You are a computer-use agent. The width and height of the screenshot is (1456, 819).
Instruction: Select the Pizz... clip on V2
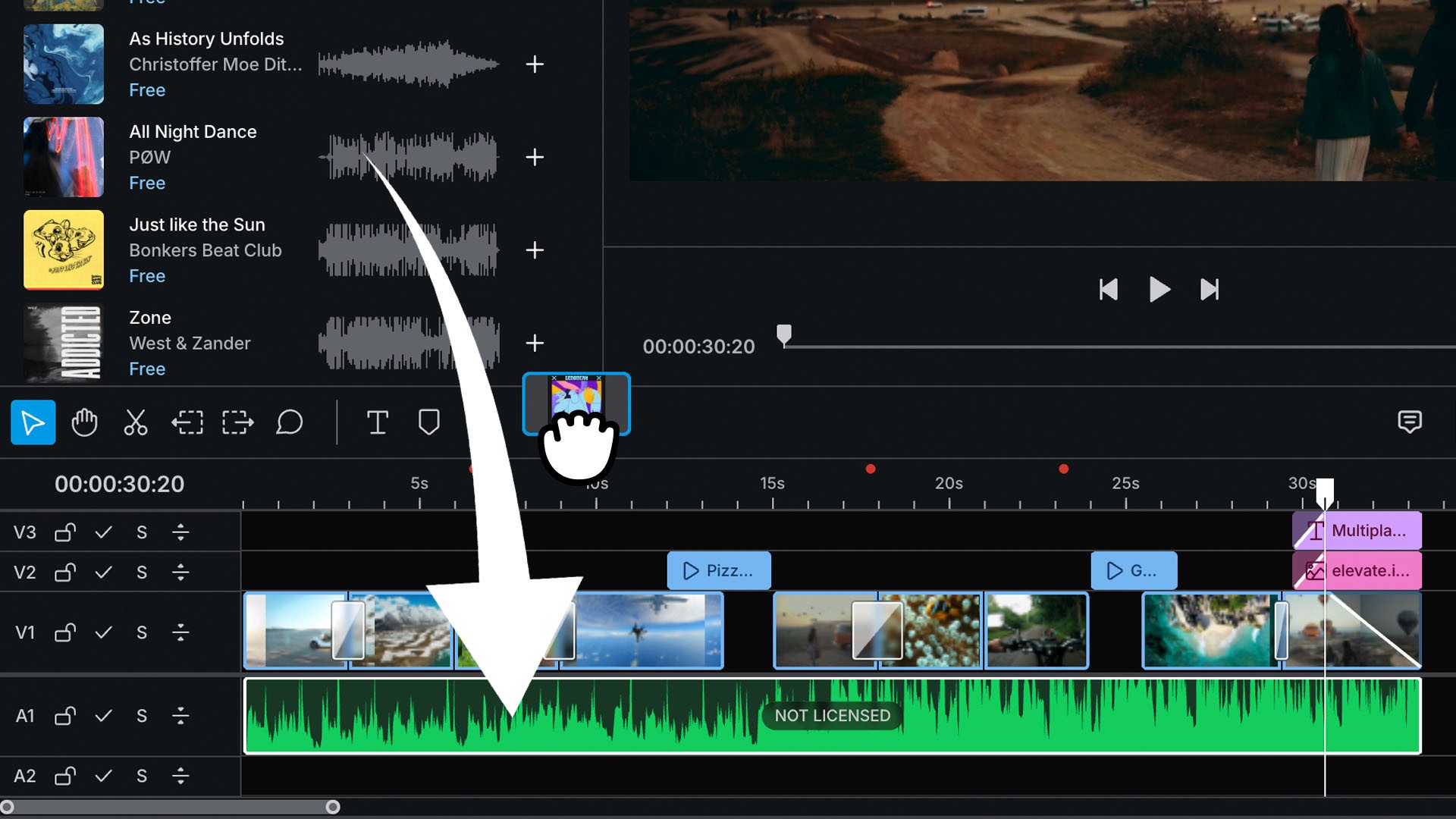(x=718, y=571)
